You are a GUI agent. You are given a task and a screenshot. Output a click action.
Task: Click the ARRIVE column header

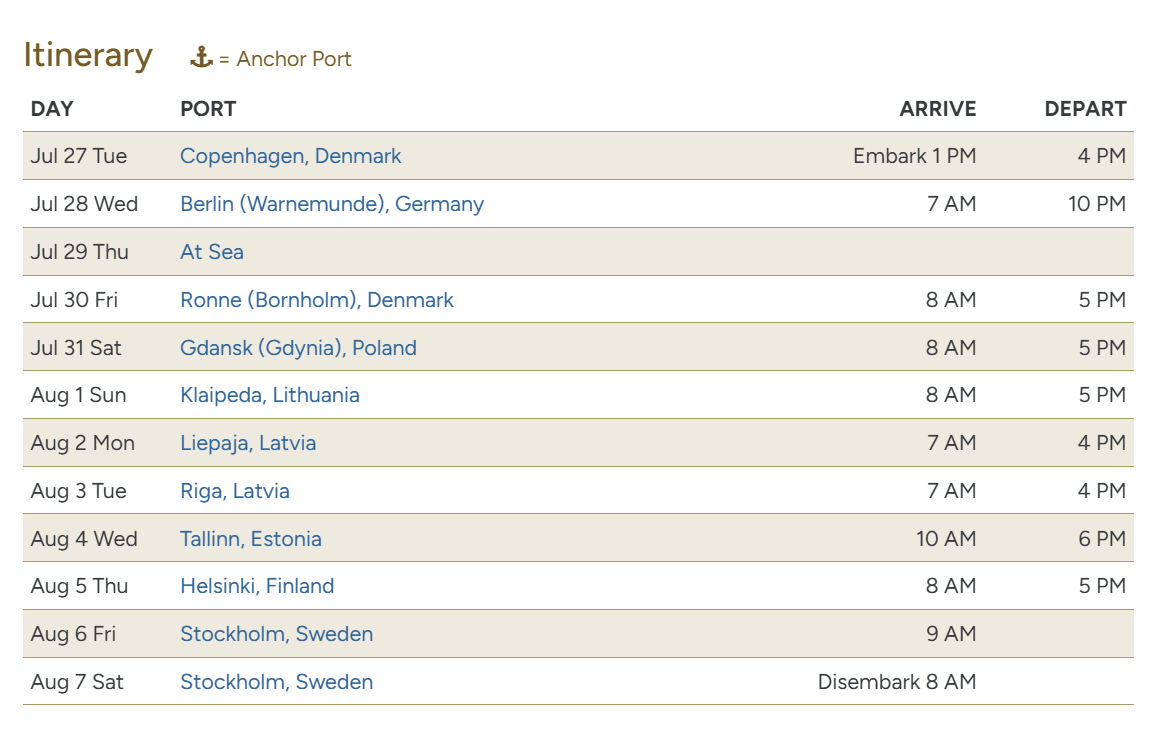click(937, 109)
